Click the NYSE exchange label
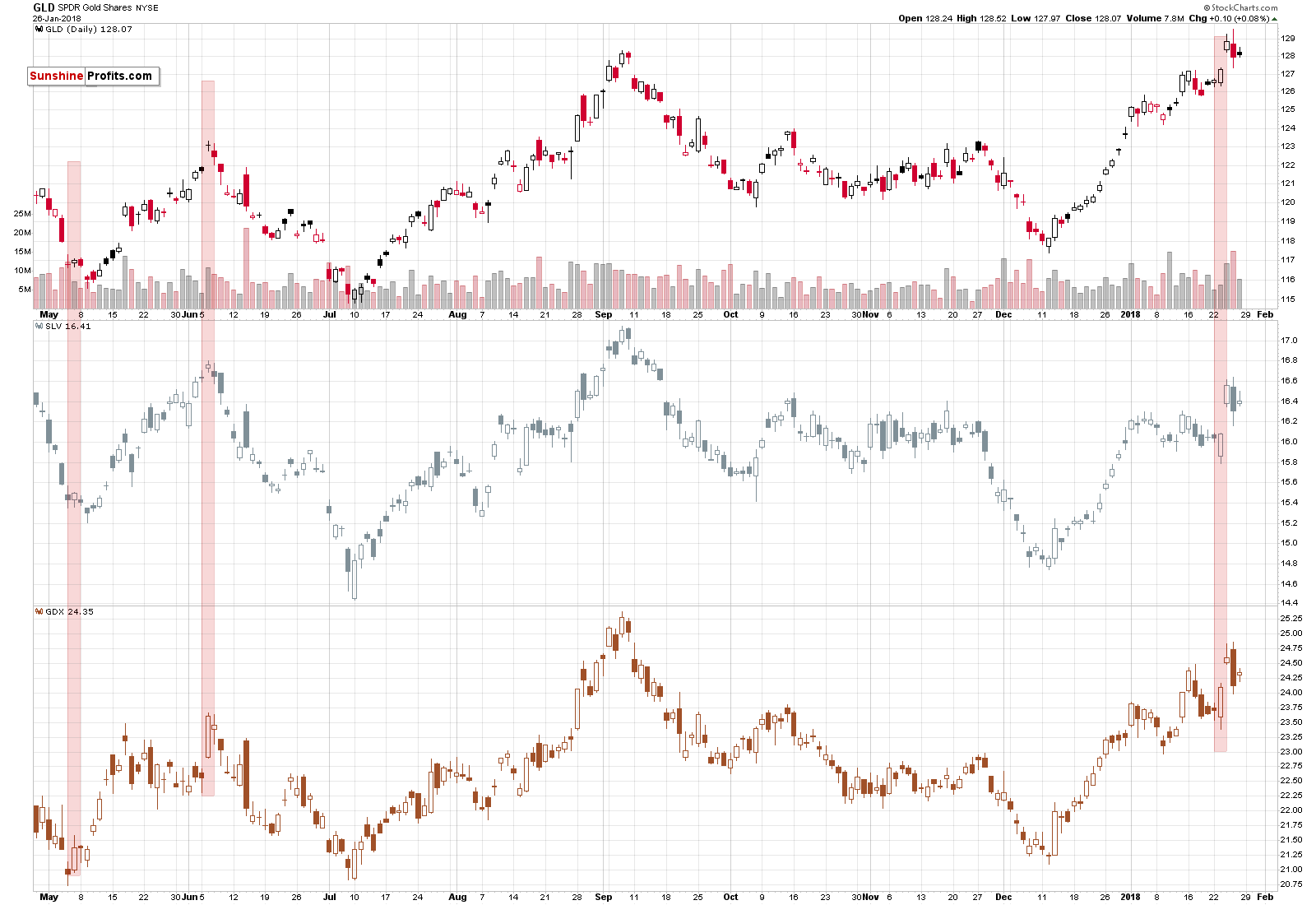Viewport: 1316px width, 905px height. pyautogui.click(x=147, y=8)
